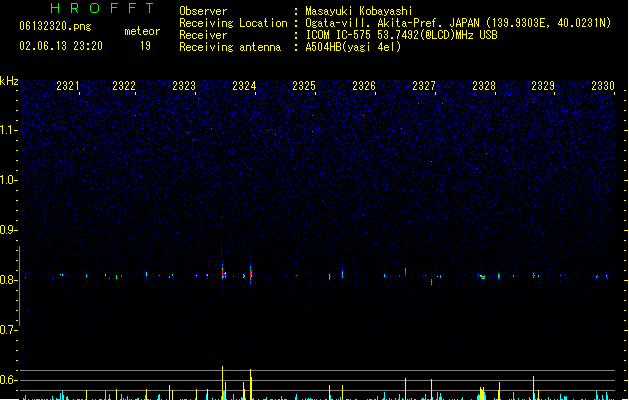
Task: Click the 2327 time marker
Action: pos(424,86)
